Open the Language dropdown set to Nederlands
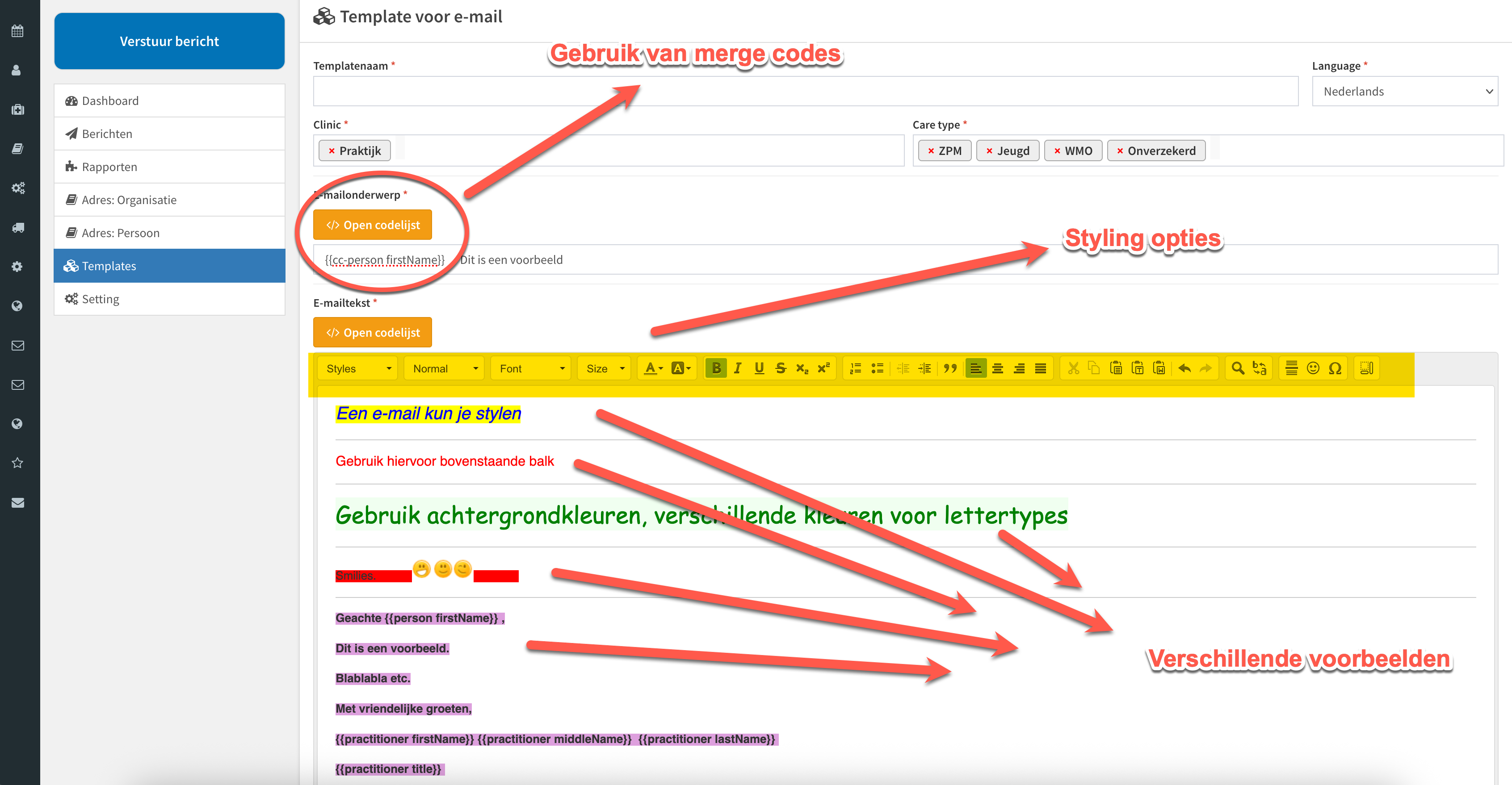The width and height of the screenshot is (1512, 785). coord(1405,92)
